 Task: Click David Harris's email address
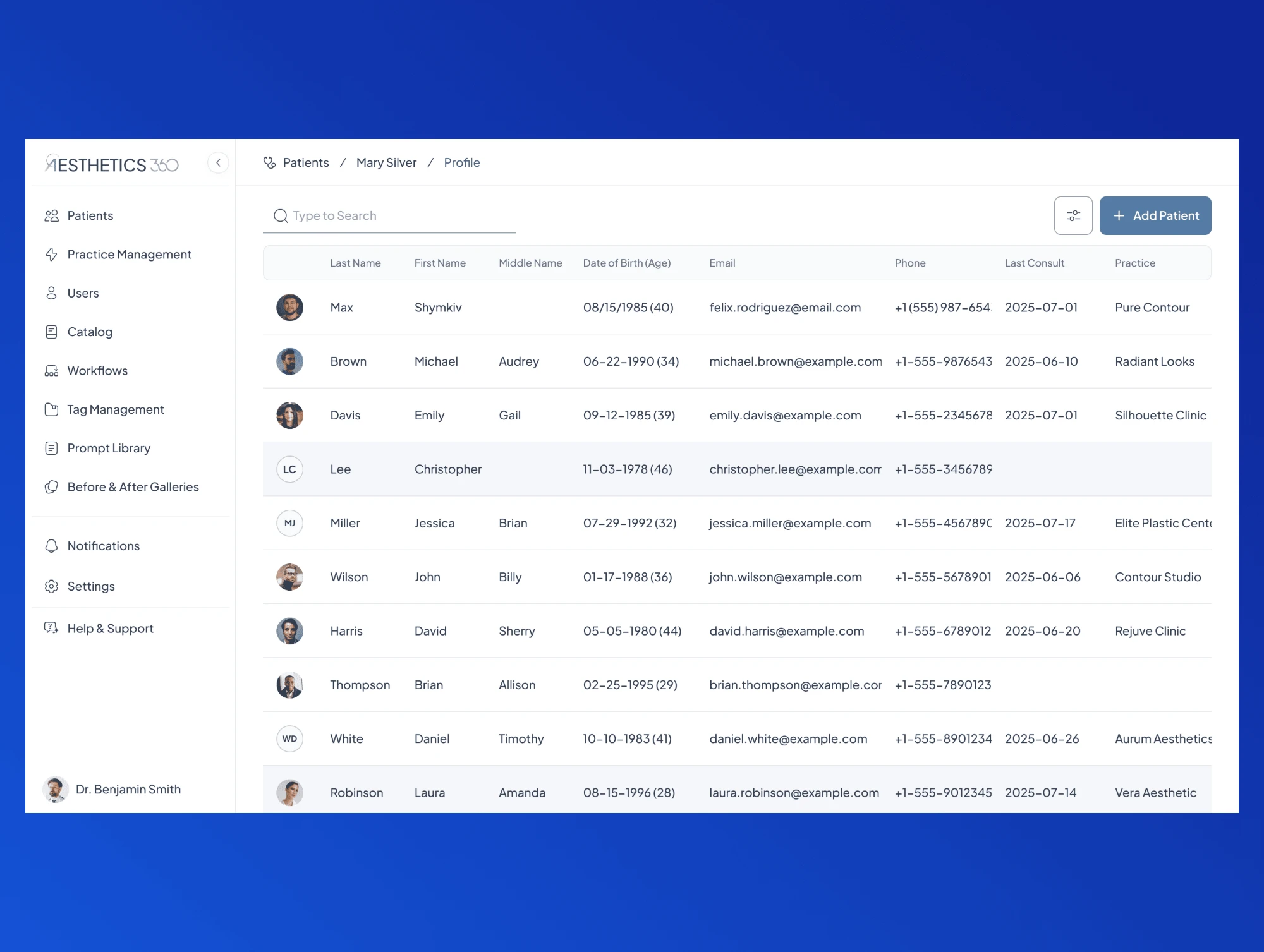786,631
